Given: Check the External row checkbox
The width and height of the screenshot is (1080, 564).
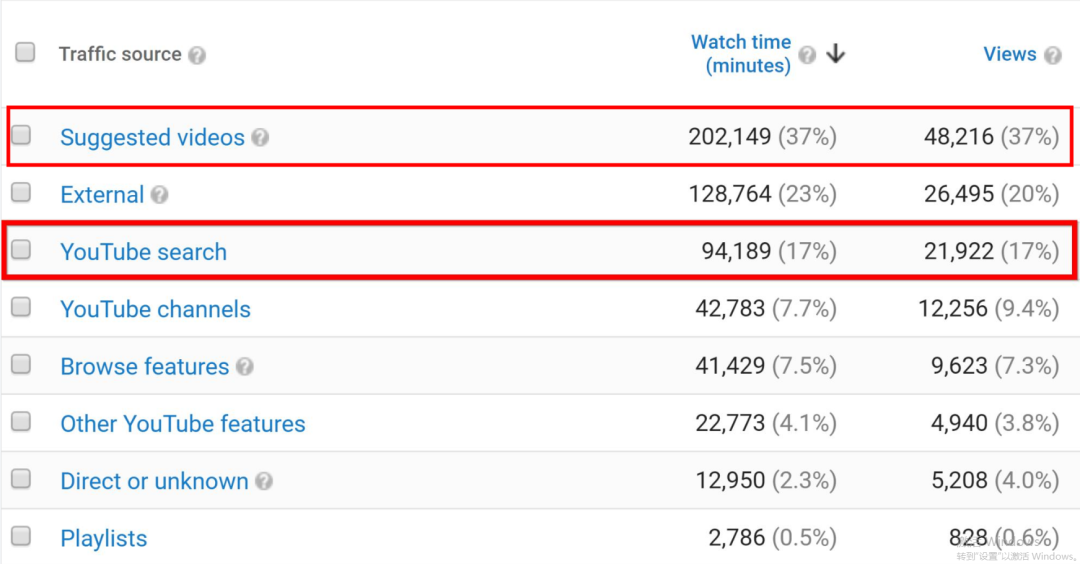Looking at the screenshot, I should [x=21, y=192].
